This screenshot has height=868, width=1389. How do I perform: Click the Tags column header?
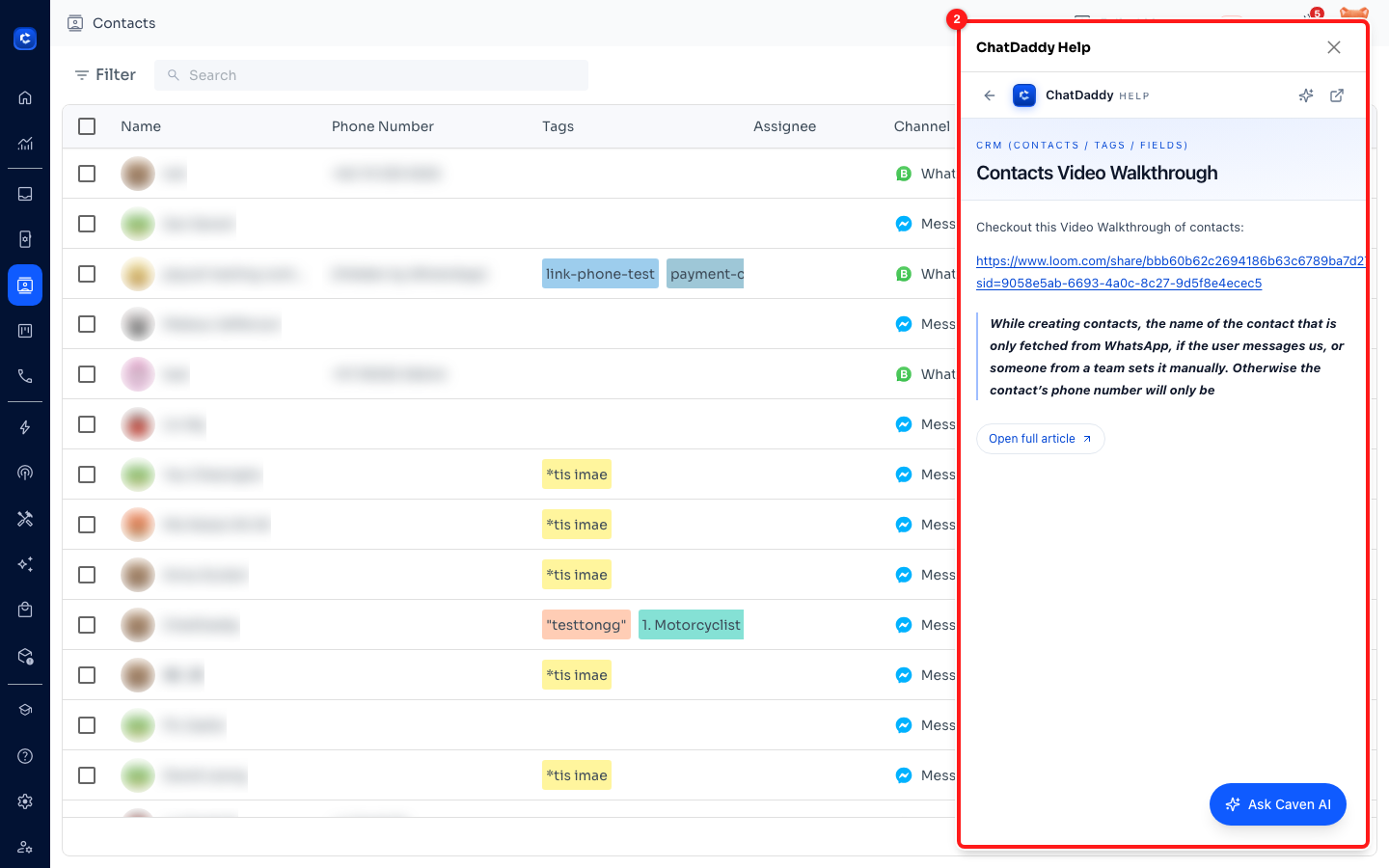[x=558, y=126]
